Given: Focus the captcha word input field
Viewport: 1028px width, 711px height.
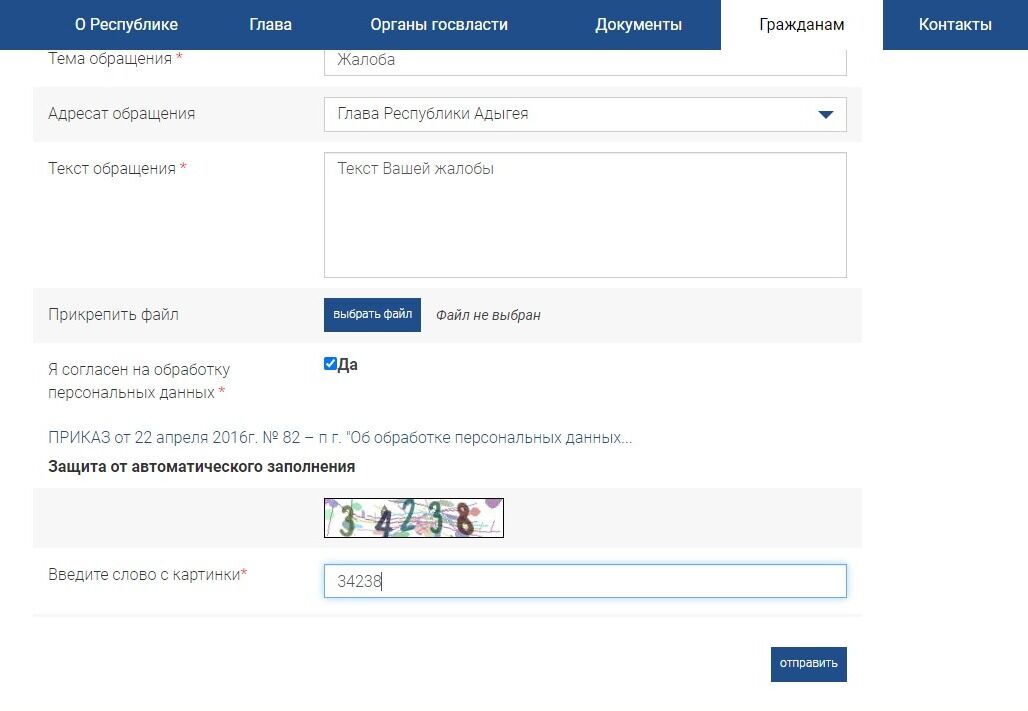Looking at the screenshot, I should click(x=585, y=581).
